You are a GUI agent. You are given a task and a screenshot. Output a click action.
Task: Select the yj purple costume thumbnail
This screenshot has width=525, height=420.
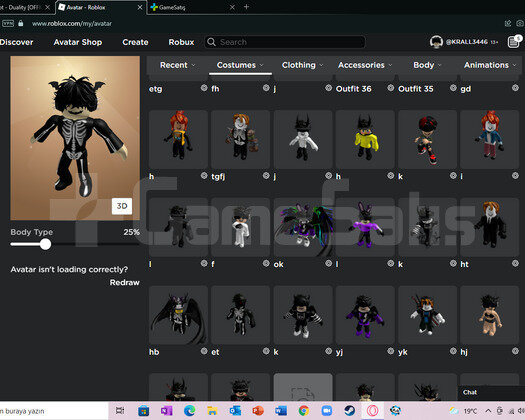365,315
